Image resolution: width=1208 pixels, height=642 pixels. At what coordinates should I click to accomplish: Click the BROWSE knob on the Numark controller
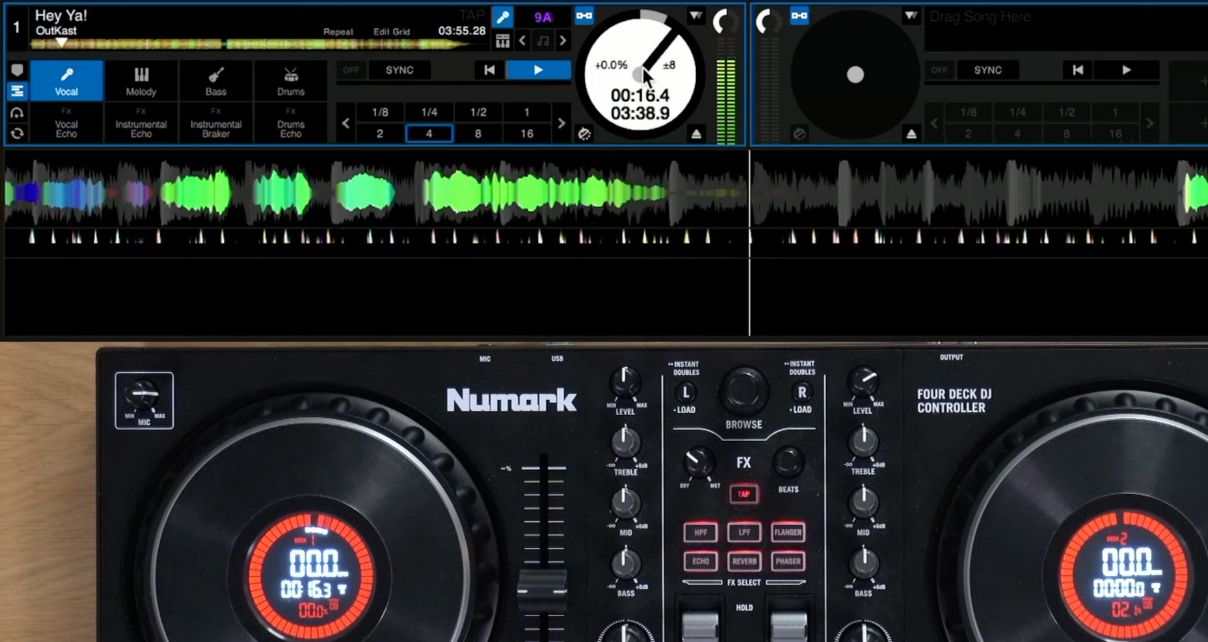pyautogui.click(x=744, y=391)
